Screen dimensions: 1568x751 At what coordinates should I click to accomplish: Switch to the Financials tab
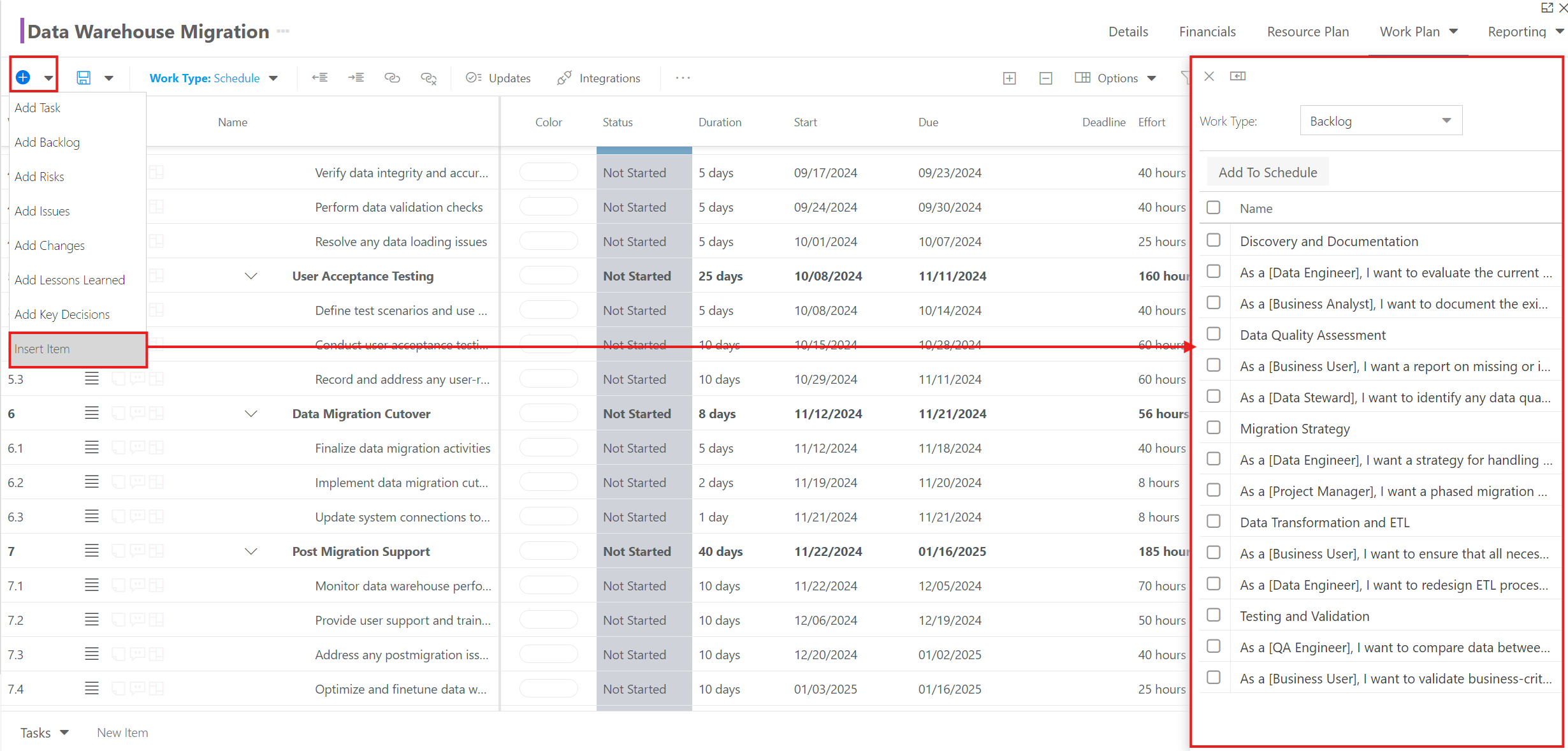pyautogui.click(x=1207, y=32)
